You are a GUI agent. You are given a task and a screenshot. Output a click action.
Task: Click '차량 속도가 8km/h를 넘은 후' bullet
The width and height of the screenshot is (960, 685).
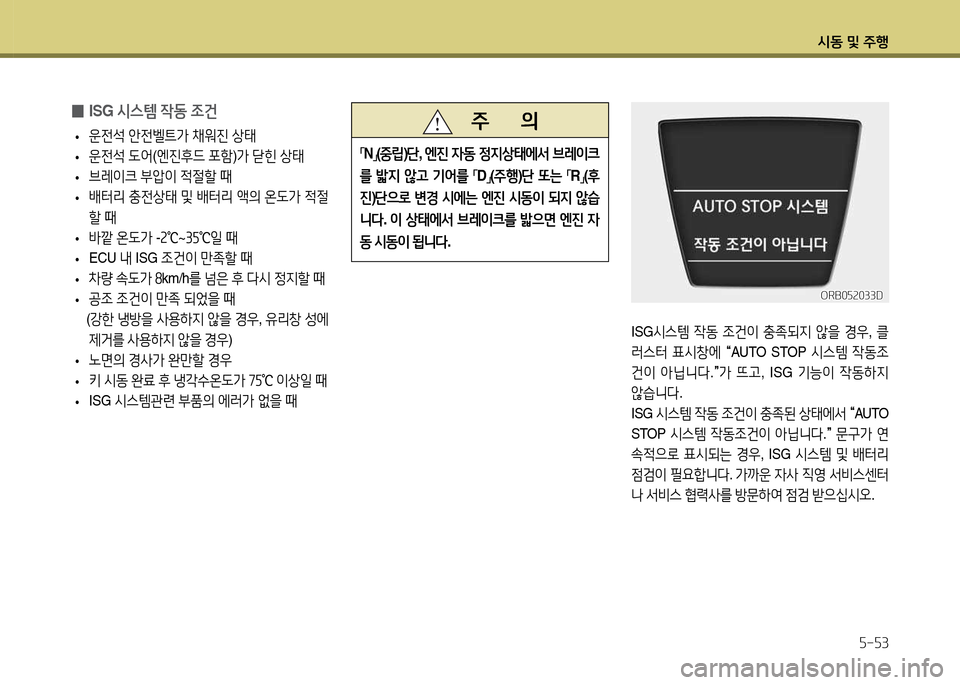pos(206,279)
